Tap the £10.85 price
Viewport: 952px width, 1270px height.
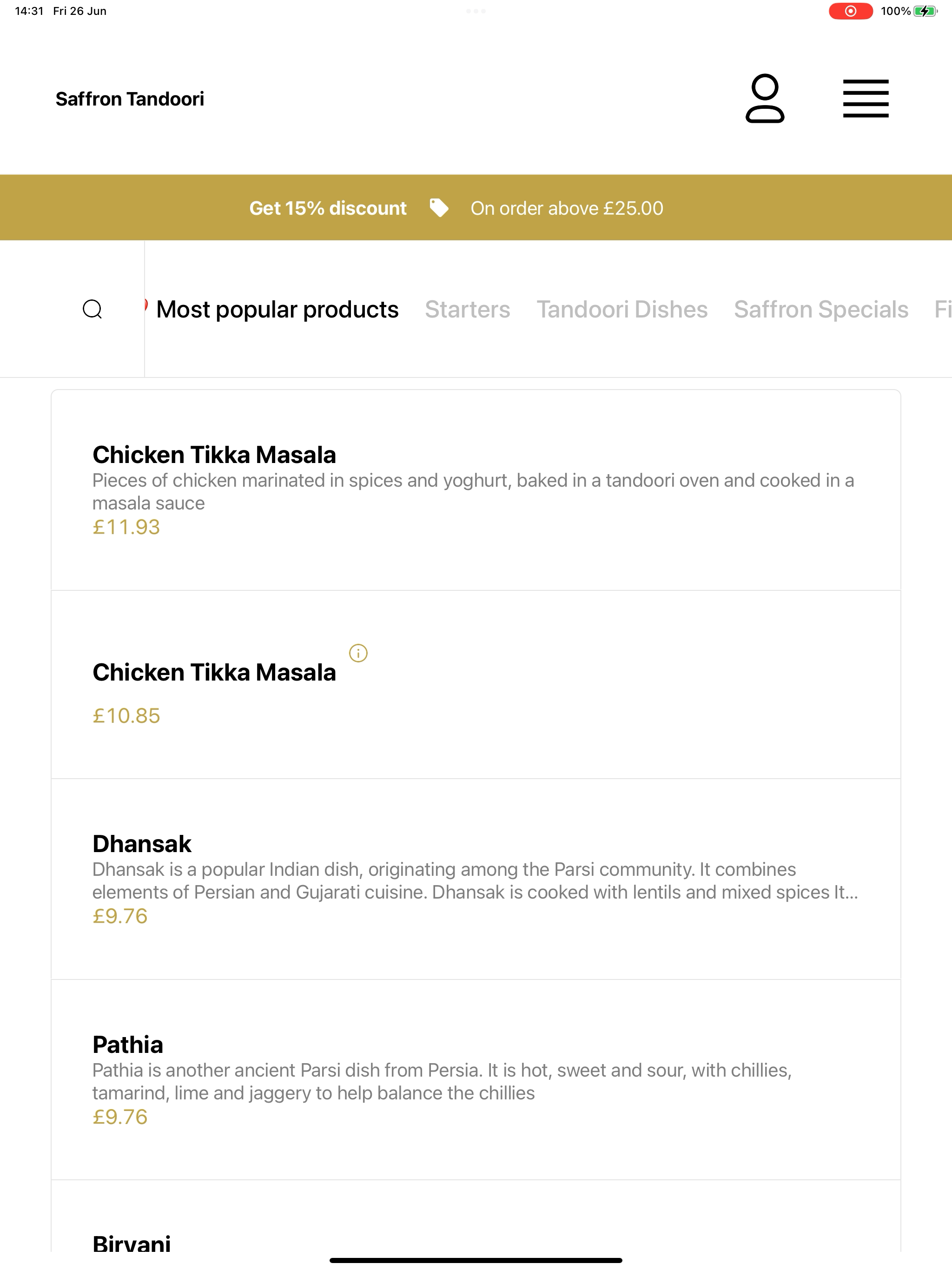click(x=126, y=716)
